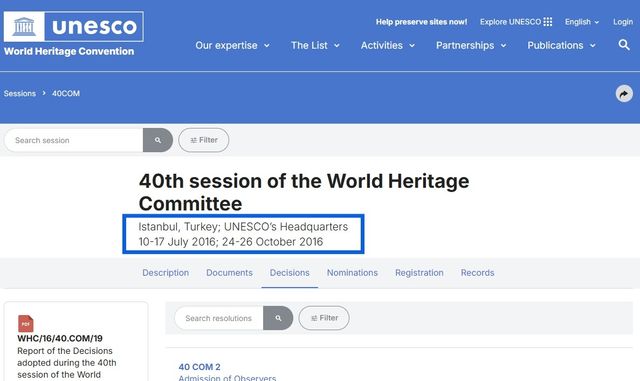Click Filter button beside Search resolutions

click(x=324, y=318)
